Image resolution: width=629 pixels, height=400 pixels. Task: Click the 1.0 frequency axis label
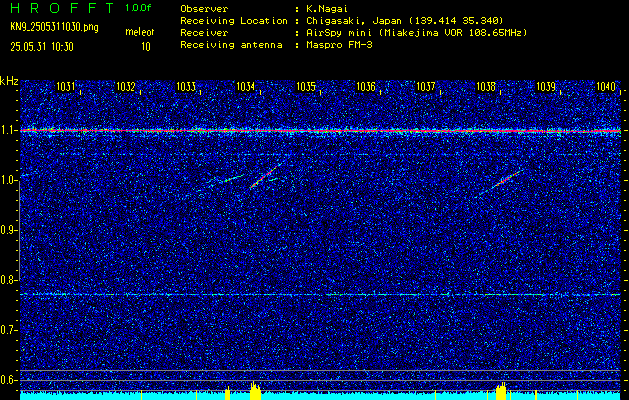click(8, 181)
